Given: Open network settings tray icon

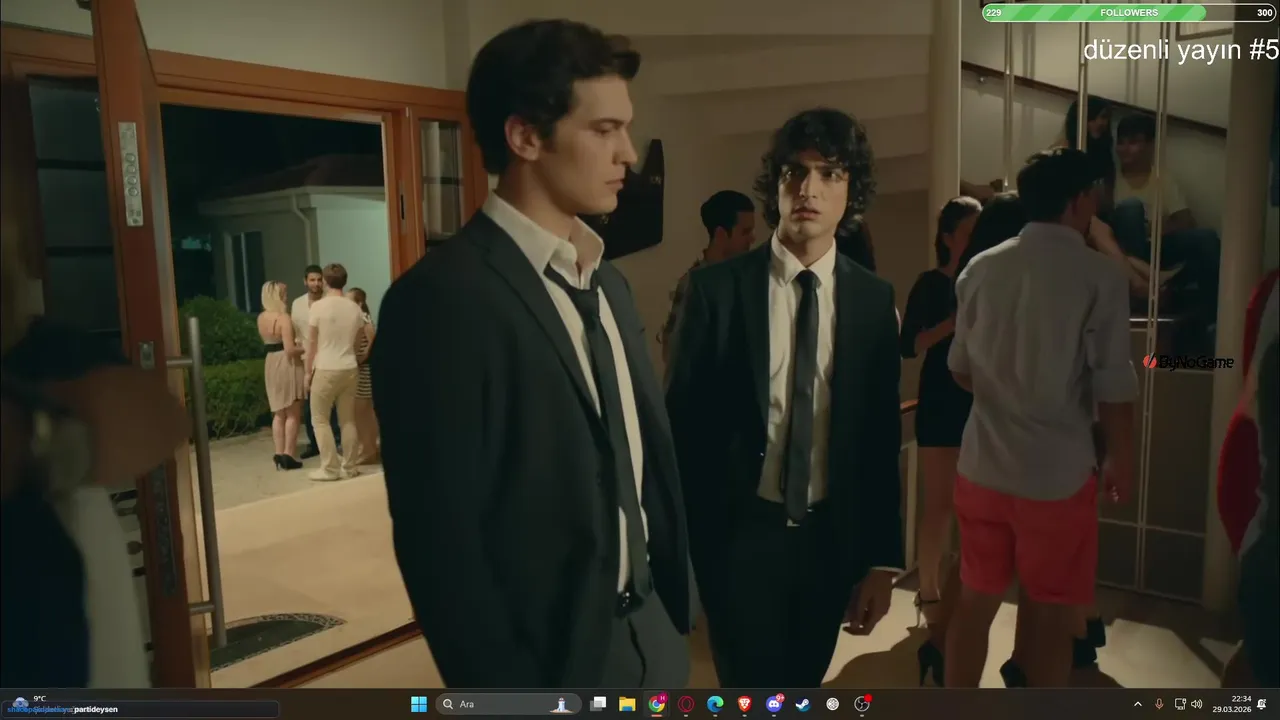Looking at the screenshot, I should pyautogui.click(x=1180, y=704).
